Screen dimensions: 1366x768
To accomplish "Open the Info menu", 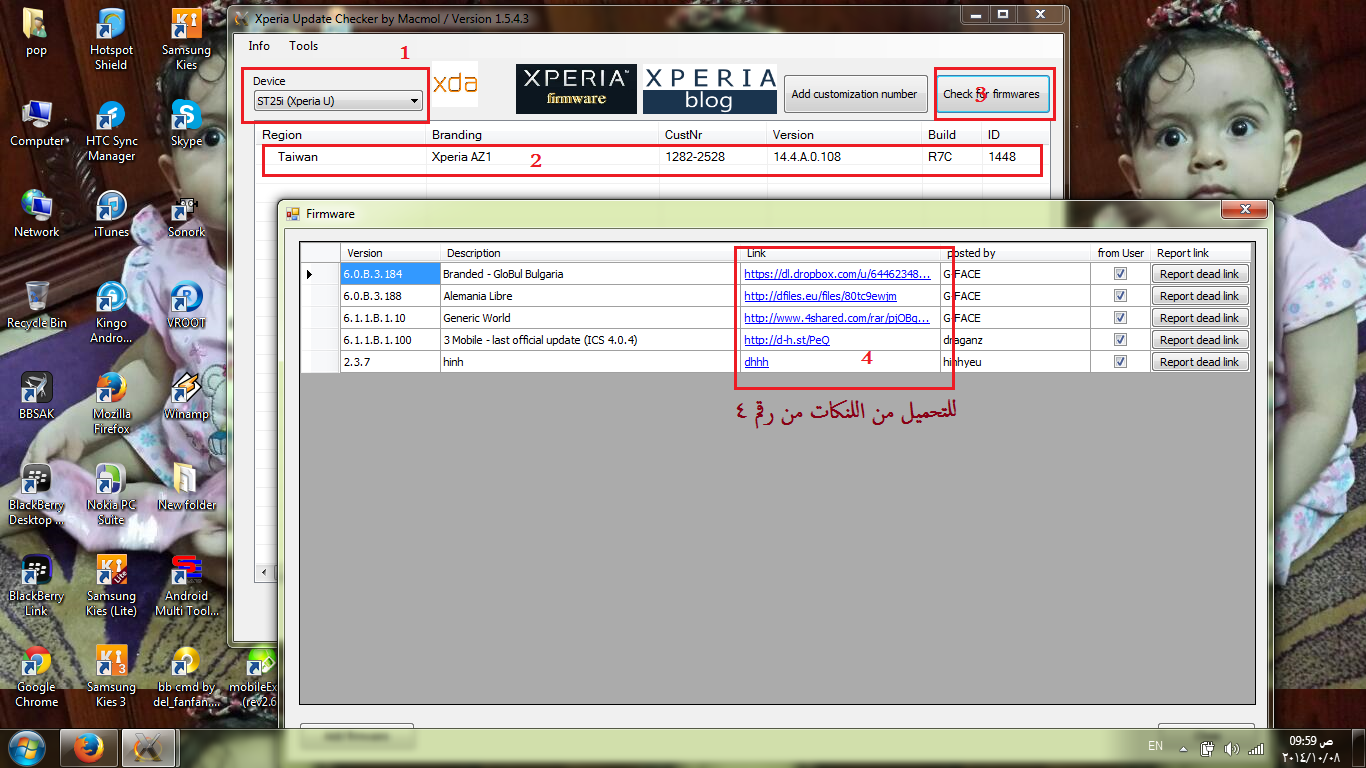I will point(259,46).
